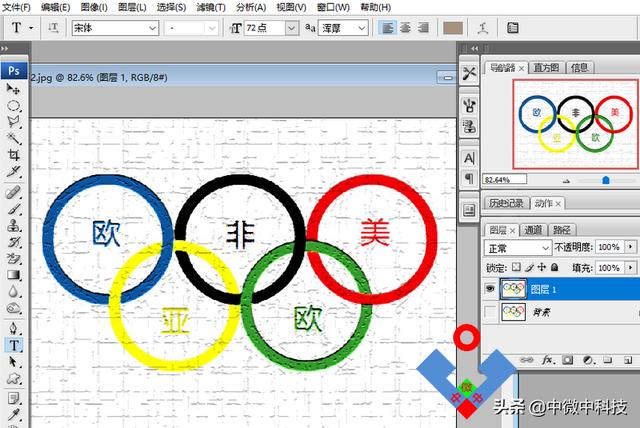Open 图层(L) menu

(x=132, y=7)
